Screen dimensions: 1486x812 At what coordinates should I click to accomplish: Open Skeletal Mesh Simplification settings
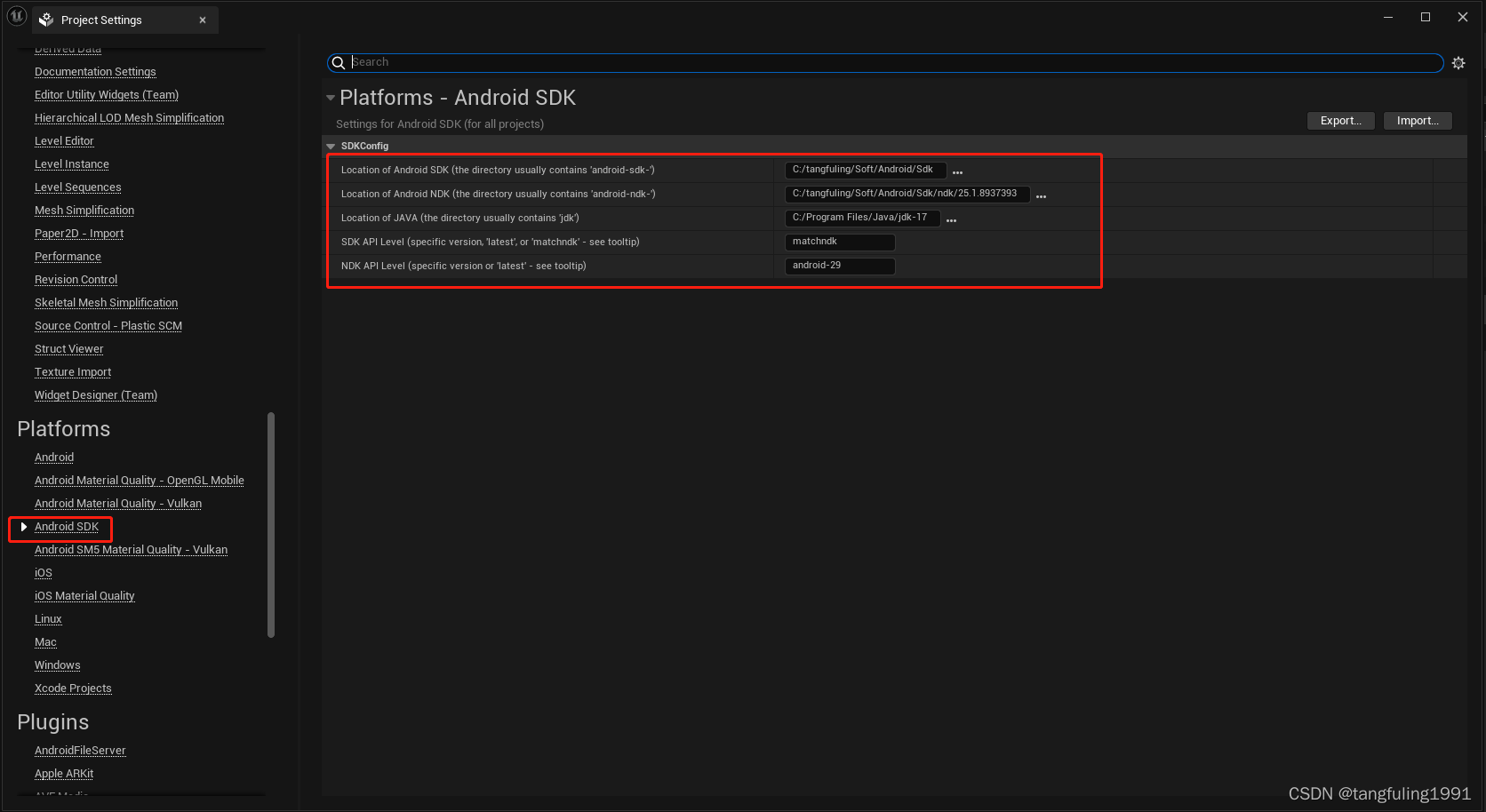pyautogui.click(x=106, y=303)
